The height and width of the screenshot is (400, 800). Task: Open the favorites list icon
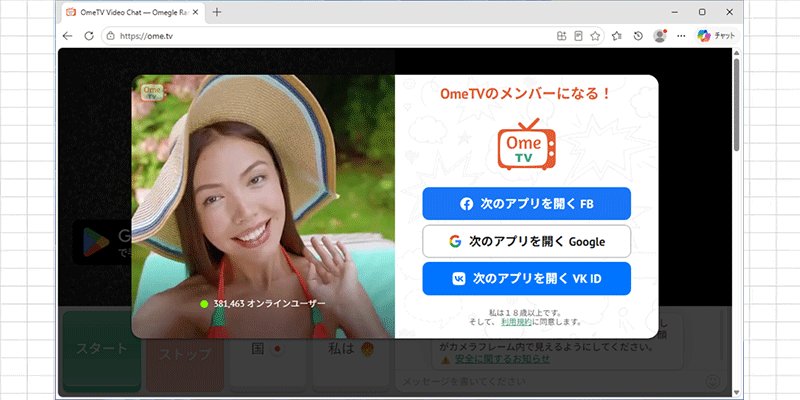617,36
